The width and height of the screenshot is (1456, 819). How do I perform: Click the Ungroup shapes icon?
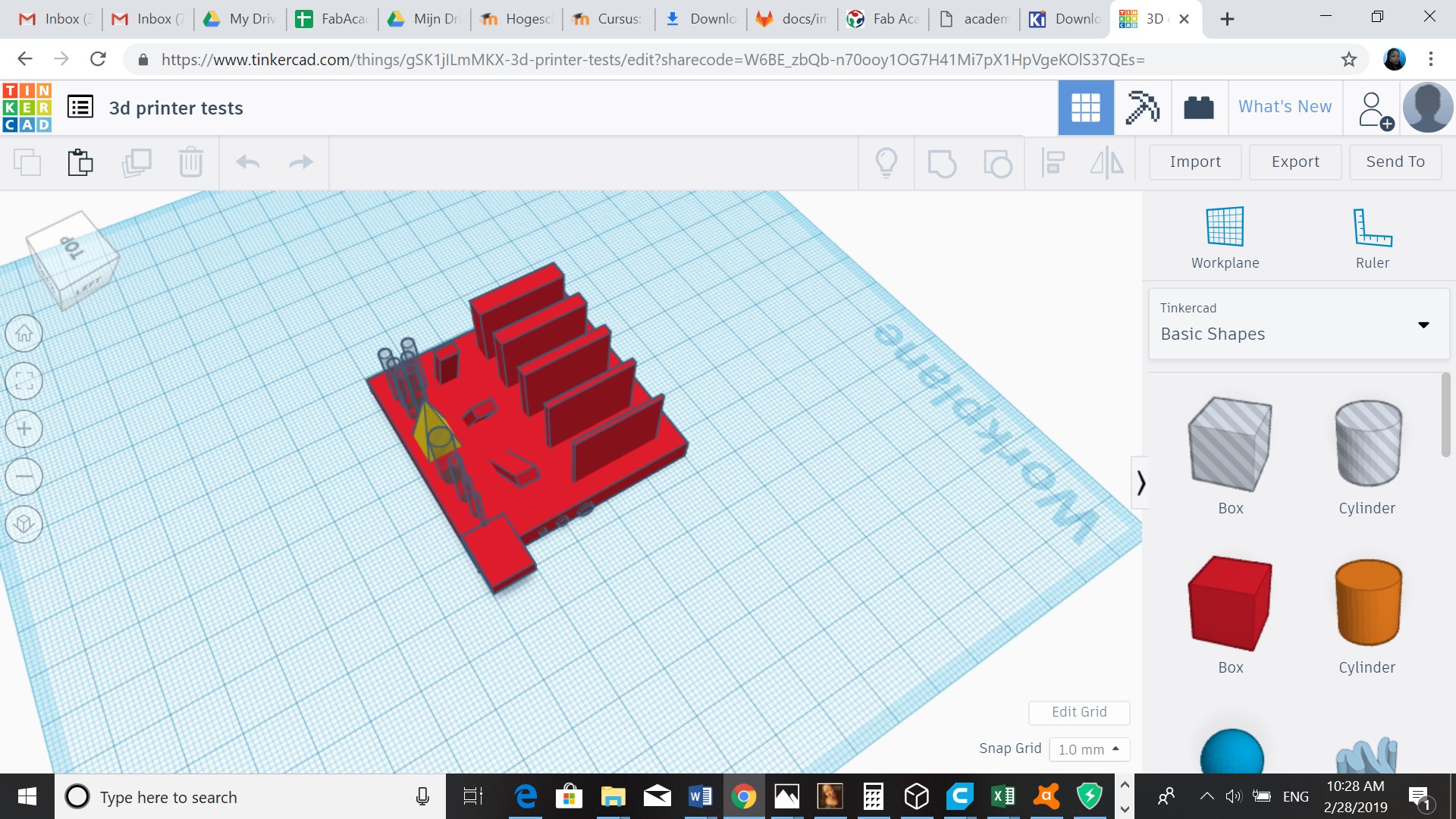[x=997, y=162]
